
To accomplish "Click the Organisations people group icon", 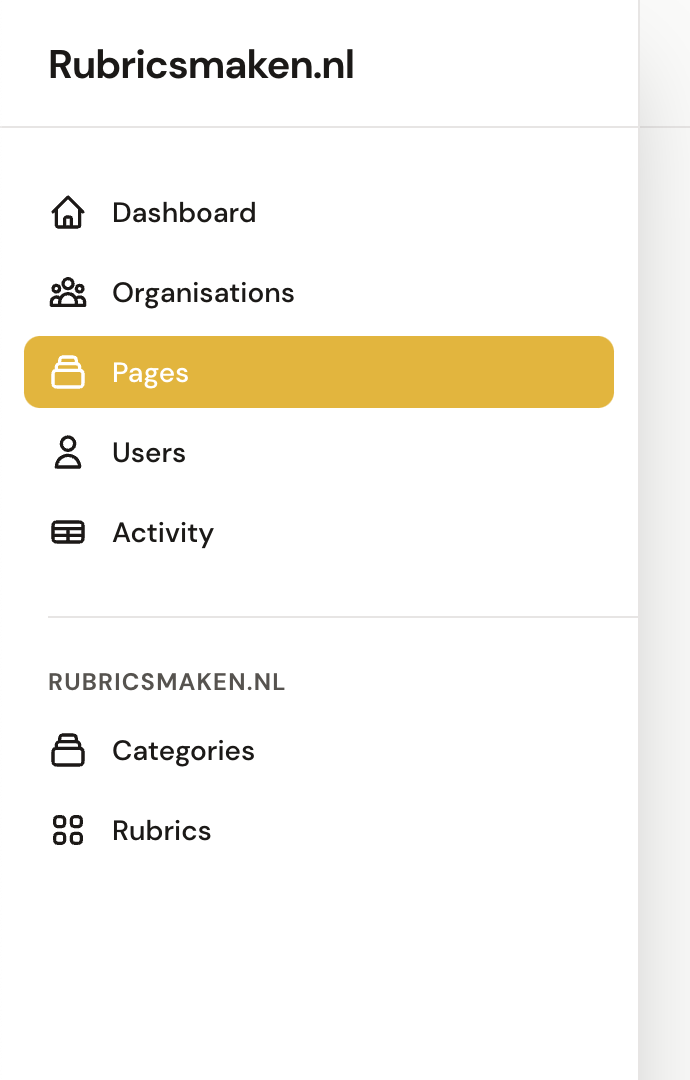I will pos(67,292).
